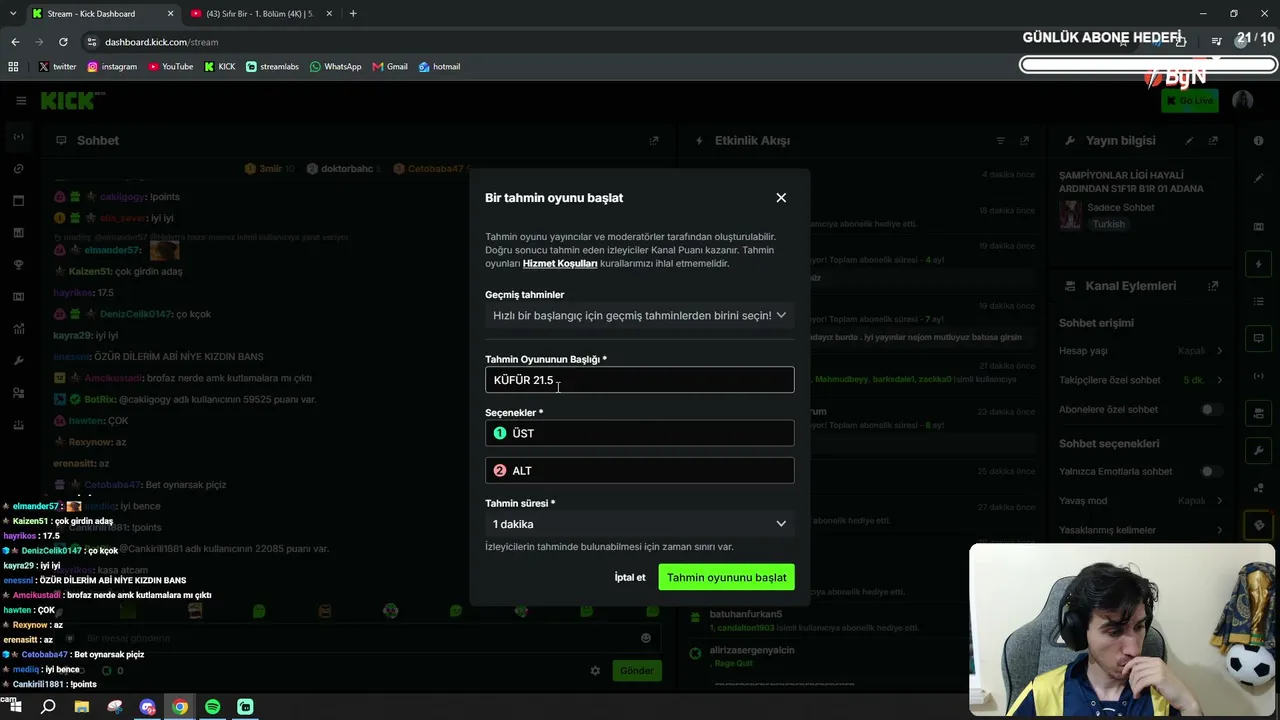Click the address bar URL
The height and width of the screenshot is (720, 1280).
coord(161,42)
